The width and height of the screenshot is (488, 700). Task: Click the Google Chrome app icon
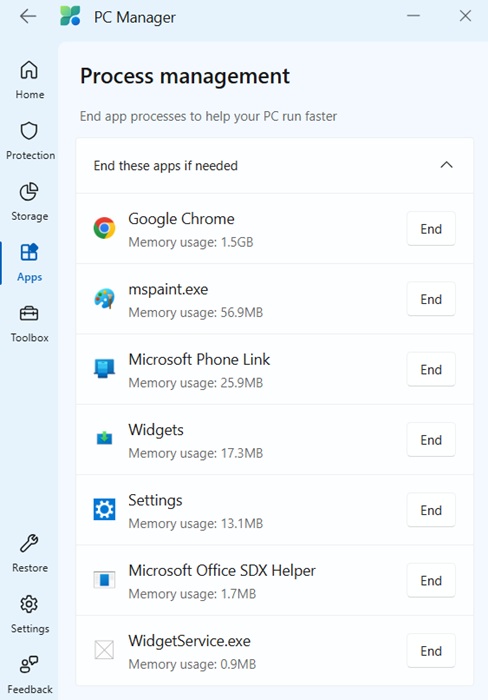(x=104, y=228)
